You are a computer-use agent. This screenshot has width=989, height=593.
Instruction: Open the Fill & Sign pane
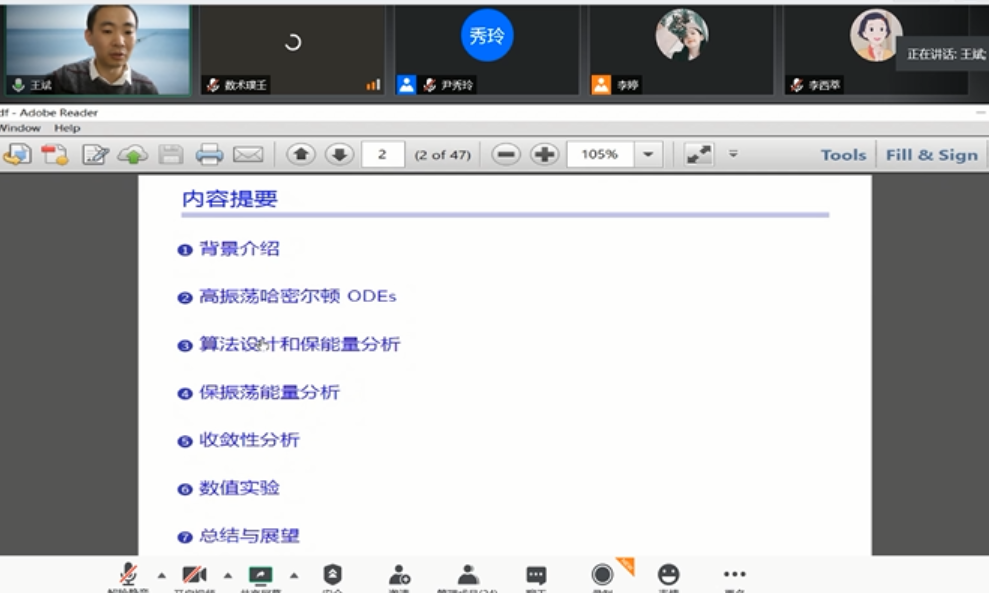click(x=931, y=155)
